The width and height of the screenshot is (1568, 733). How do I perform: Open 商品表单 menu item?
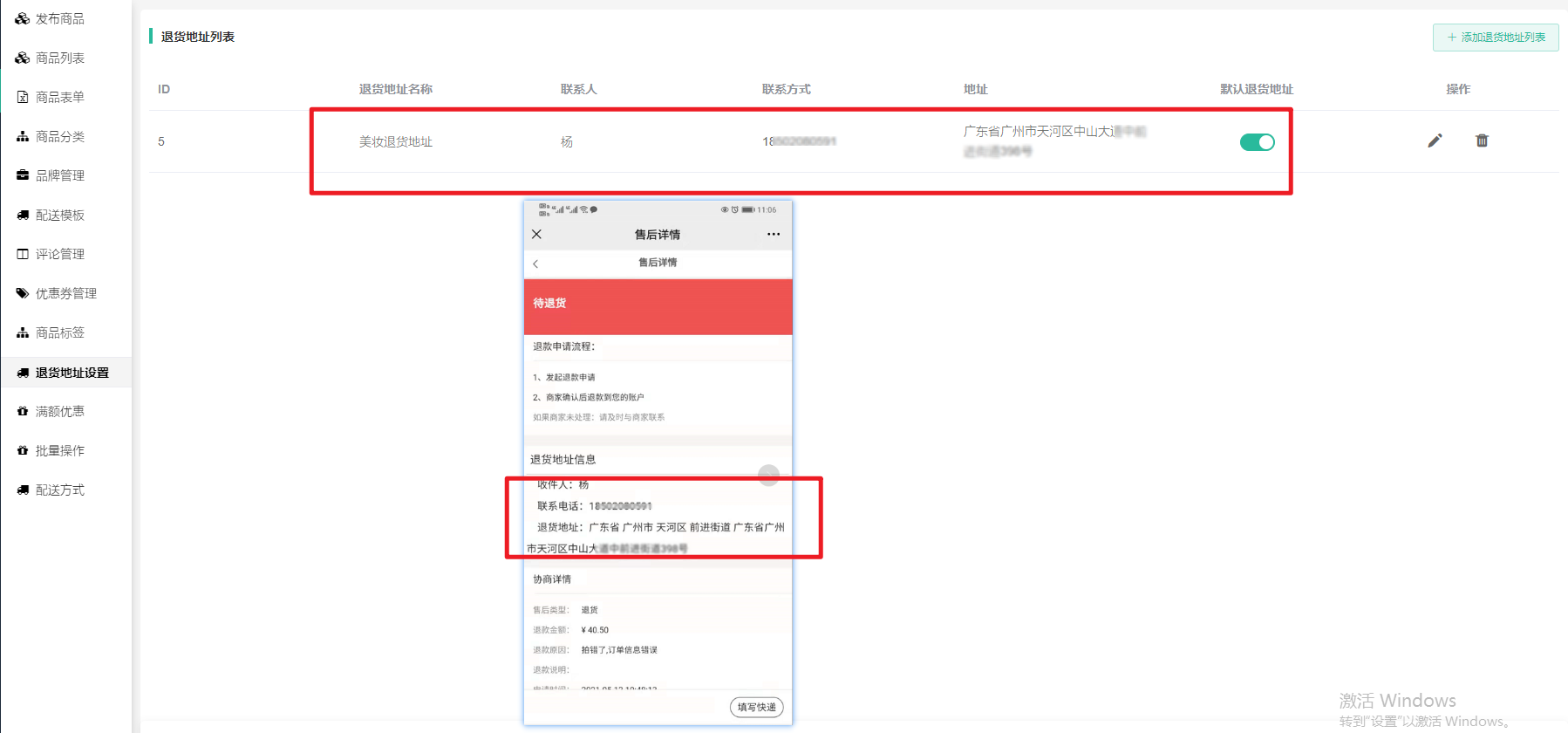60,97
